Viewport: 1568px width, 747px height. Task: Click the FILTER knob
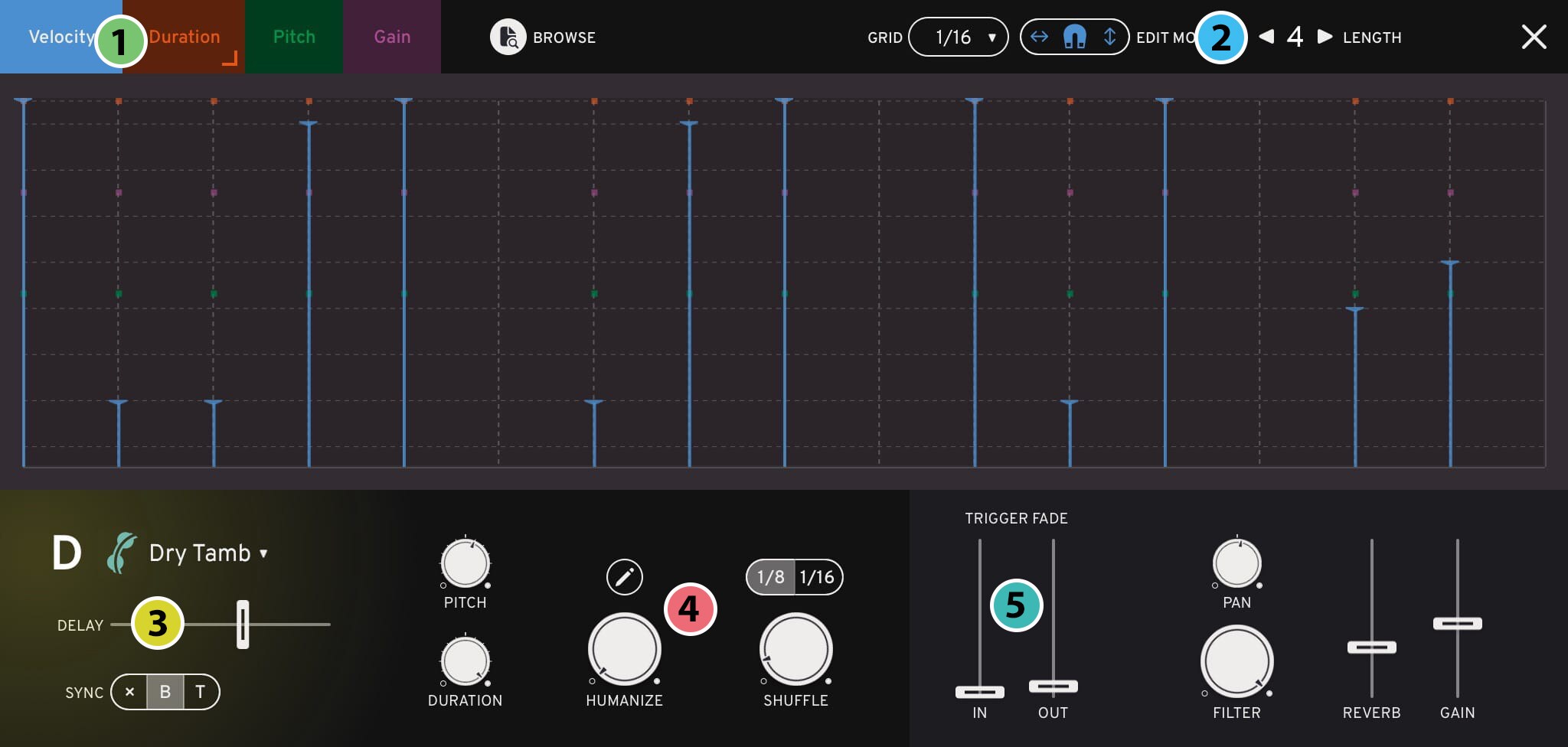point(1237,661)
